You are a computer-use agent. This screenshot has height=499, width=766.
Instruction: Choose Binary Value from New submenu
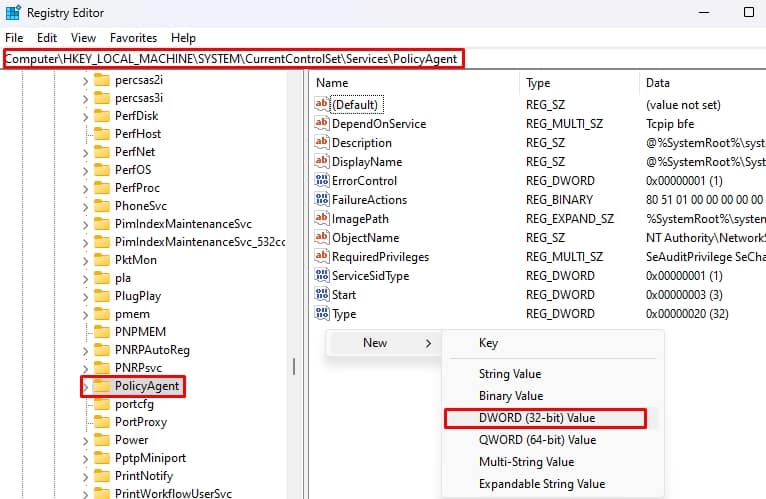pos(553,396)
